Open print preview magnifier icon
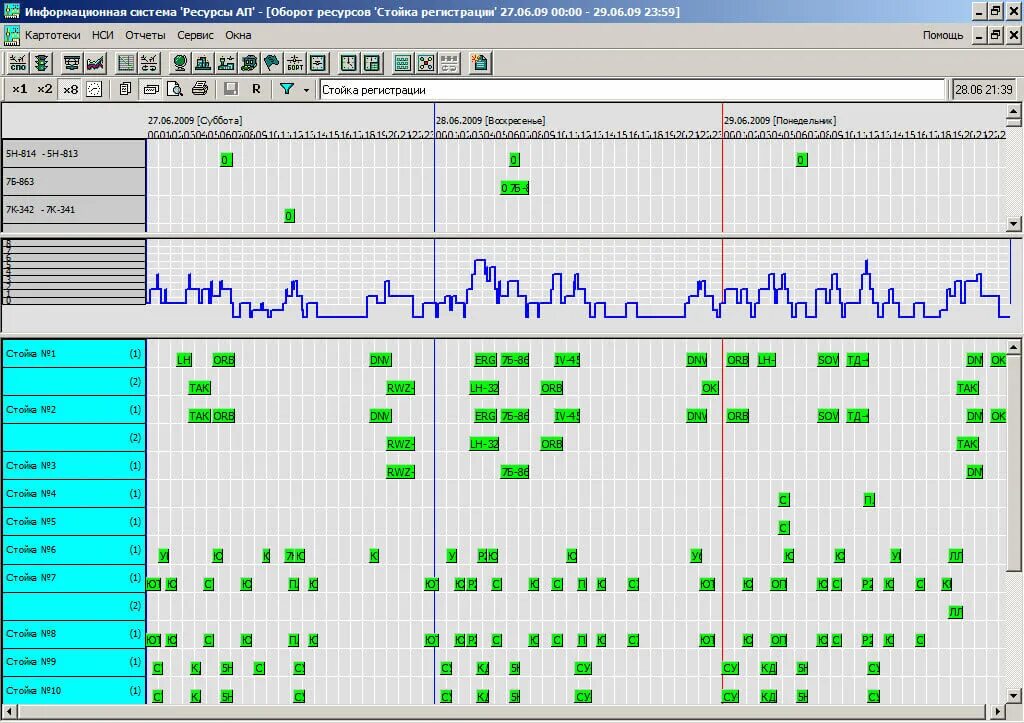 [175, 89]
